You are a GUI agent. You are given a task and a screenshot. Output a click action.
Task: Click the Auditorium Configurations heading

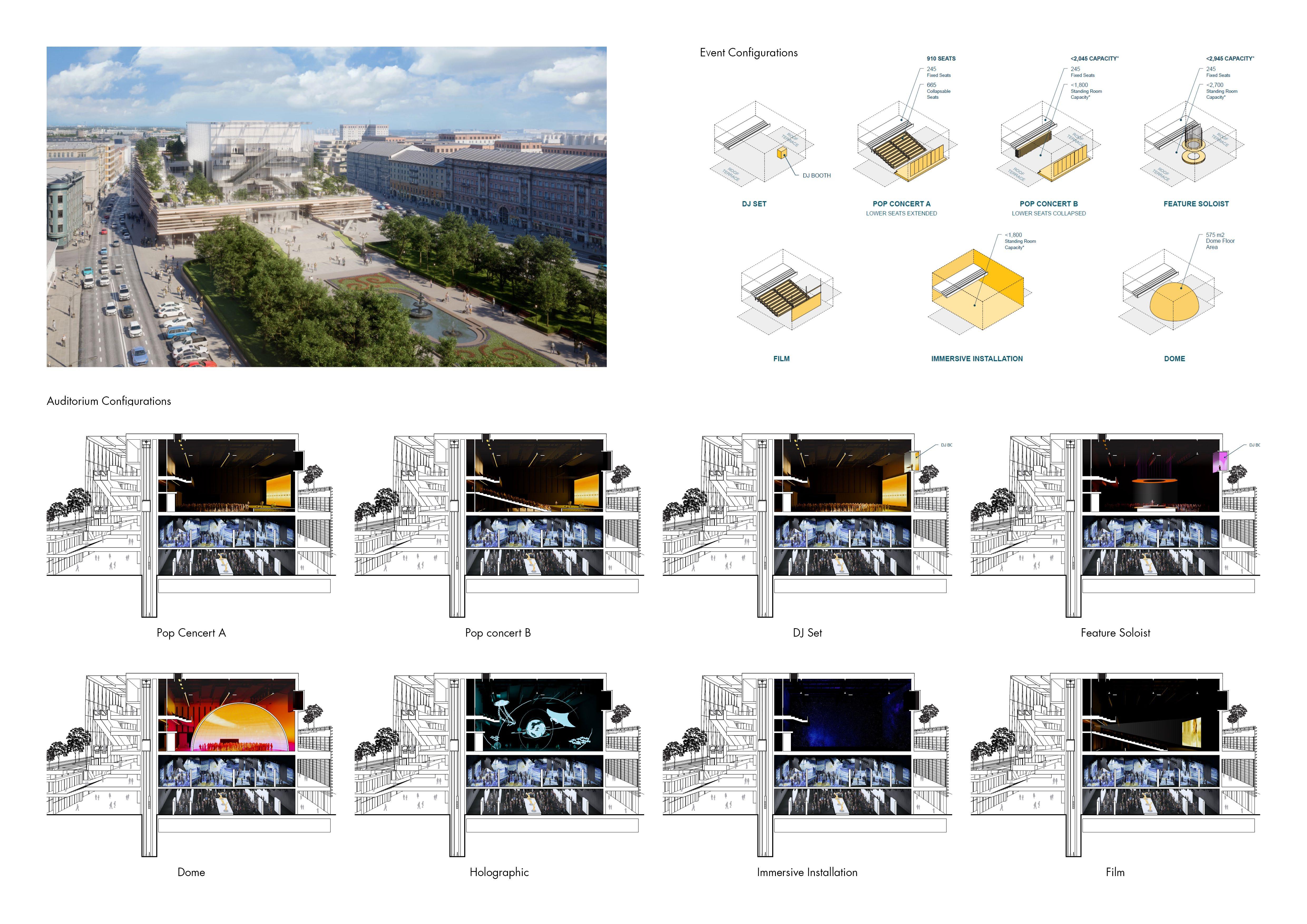click(x=109, y=401)
